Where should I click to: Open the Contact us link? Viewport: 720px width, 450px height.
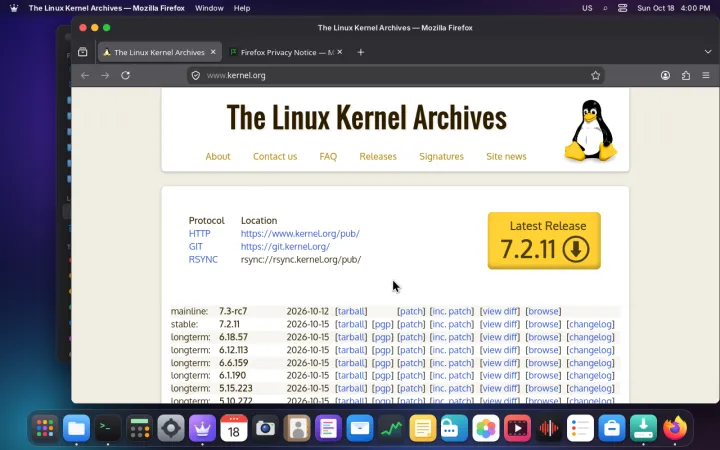coord(275,157)
